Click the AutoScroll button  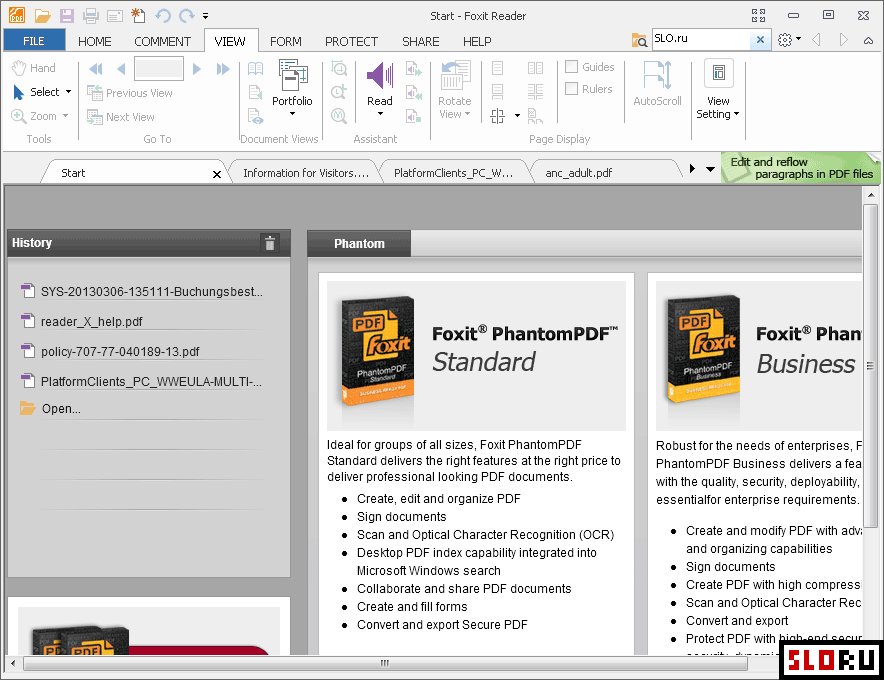(x=657, y=84)
